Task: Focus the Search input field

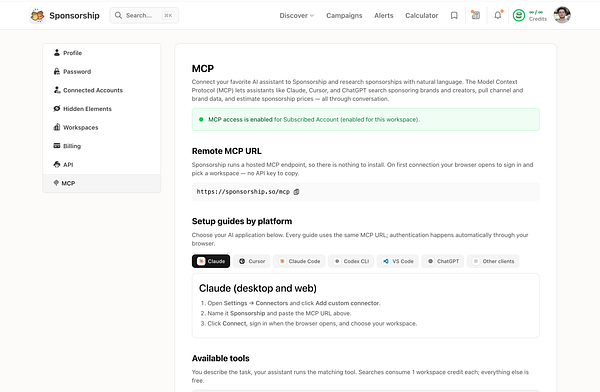Action: [x=144, y=15]
